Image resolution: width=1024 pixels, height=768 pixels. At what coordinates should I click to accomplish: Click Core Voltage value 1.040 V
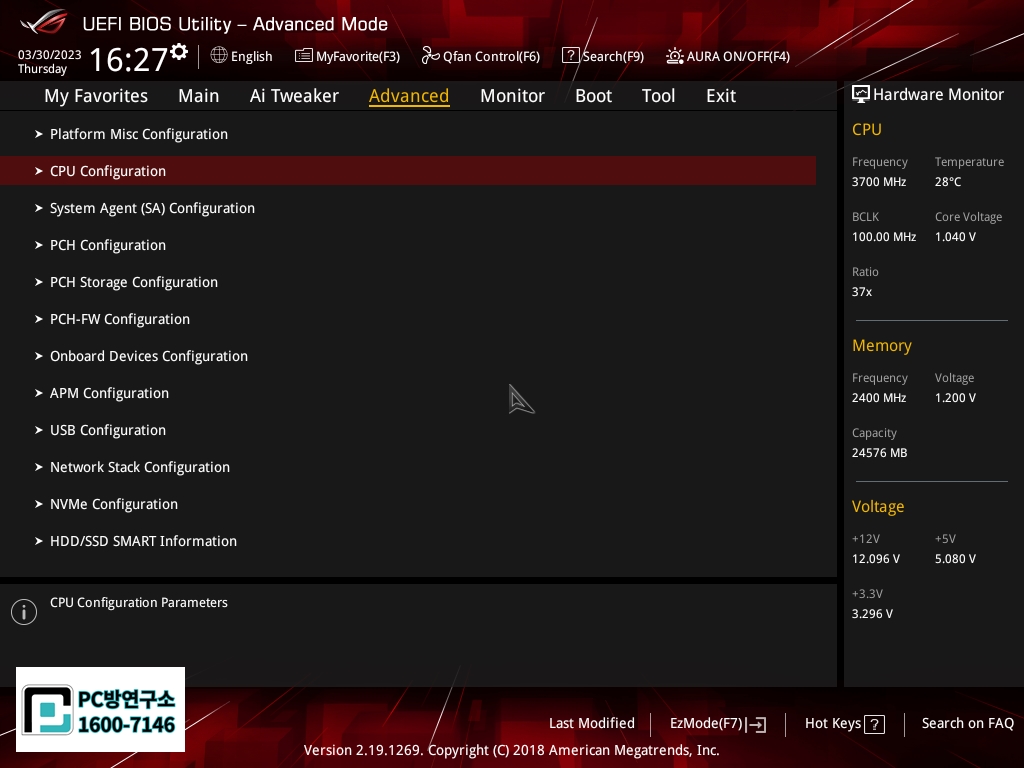[955, 236]
